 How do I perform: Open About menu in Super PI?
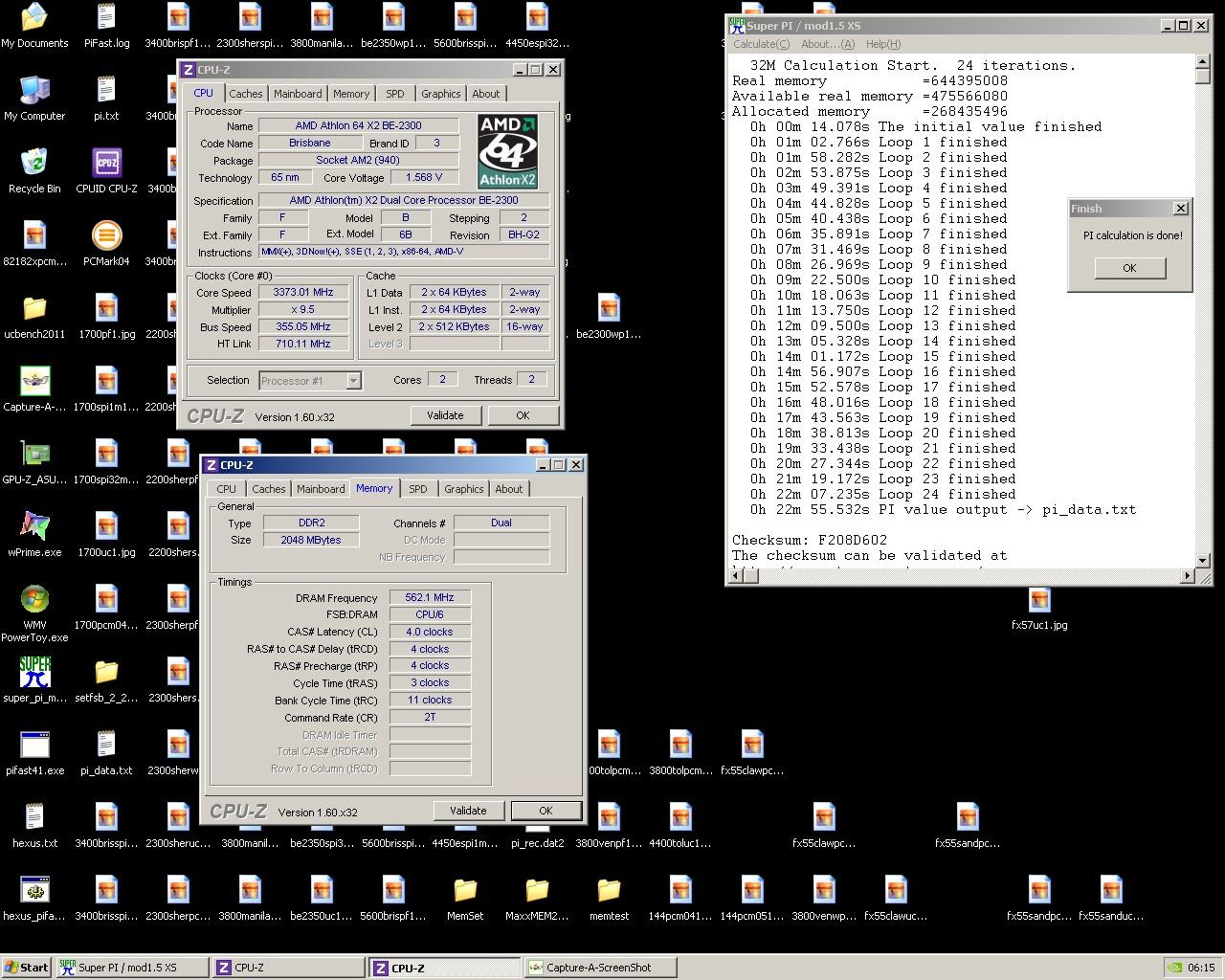coord(827,44)
